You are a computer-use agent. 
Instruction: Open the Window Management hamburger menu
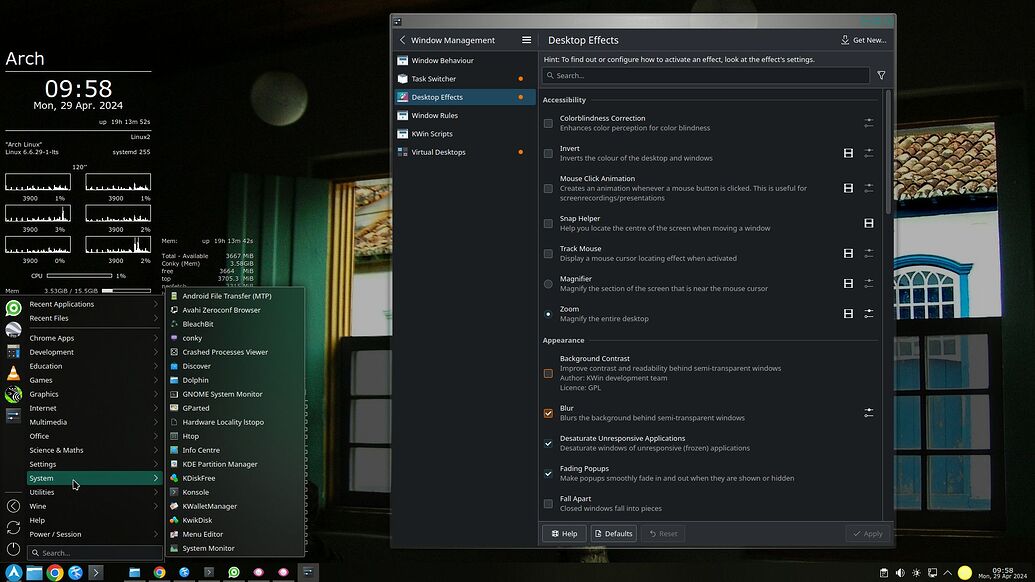(526, 40)
